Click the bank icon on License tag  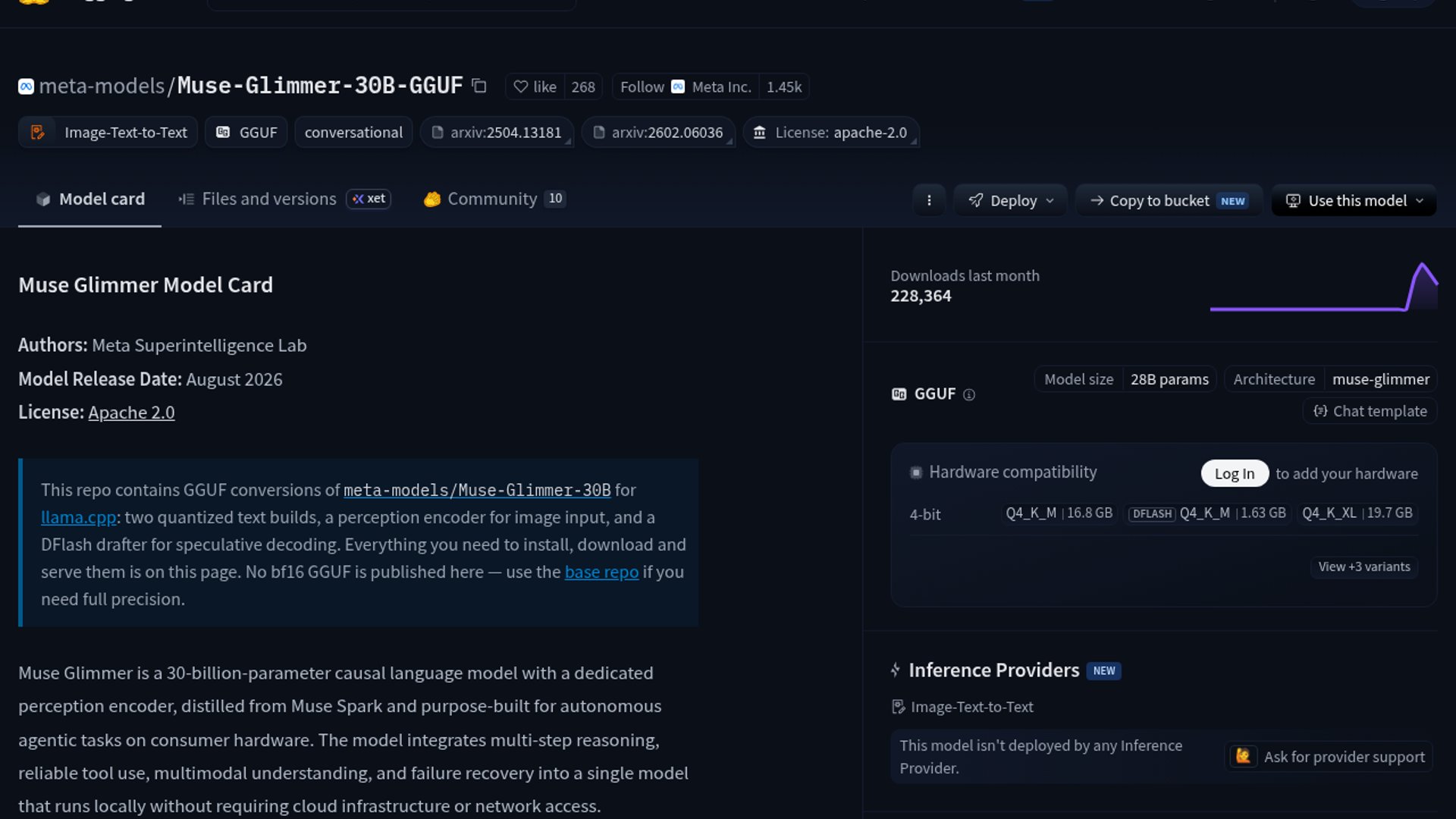click(759, 133)
